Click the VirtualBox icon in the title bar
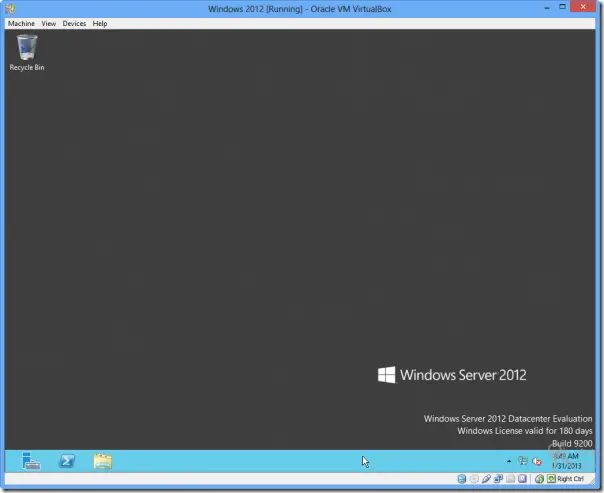This screenshot has width=604, height=493. click(x=10, y=8)
